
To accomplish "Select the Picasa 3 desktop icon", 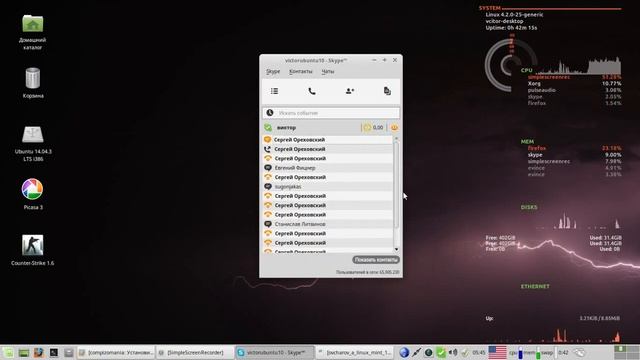I will [33, 194].
